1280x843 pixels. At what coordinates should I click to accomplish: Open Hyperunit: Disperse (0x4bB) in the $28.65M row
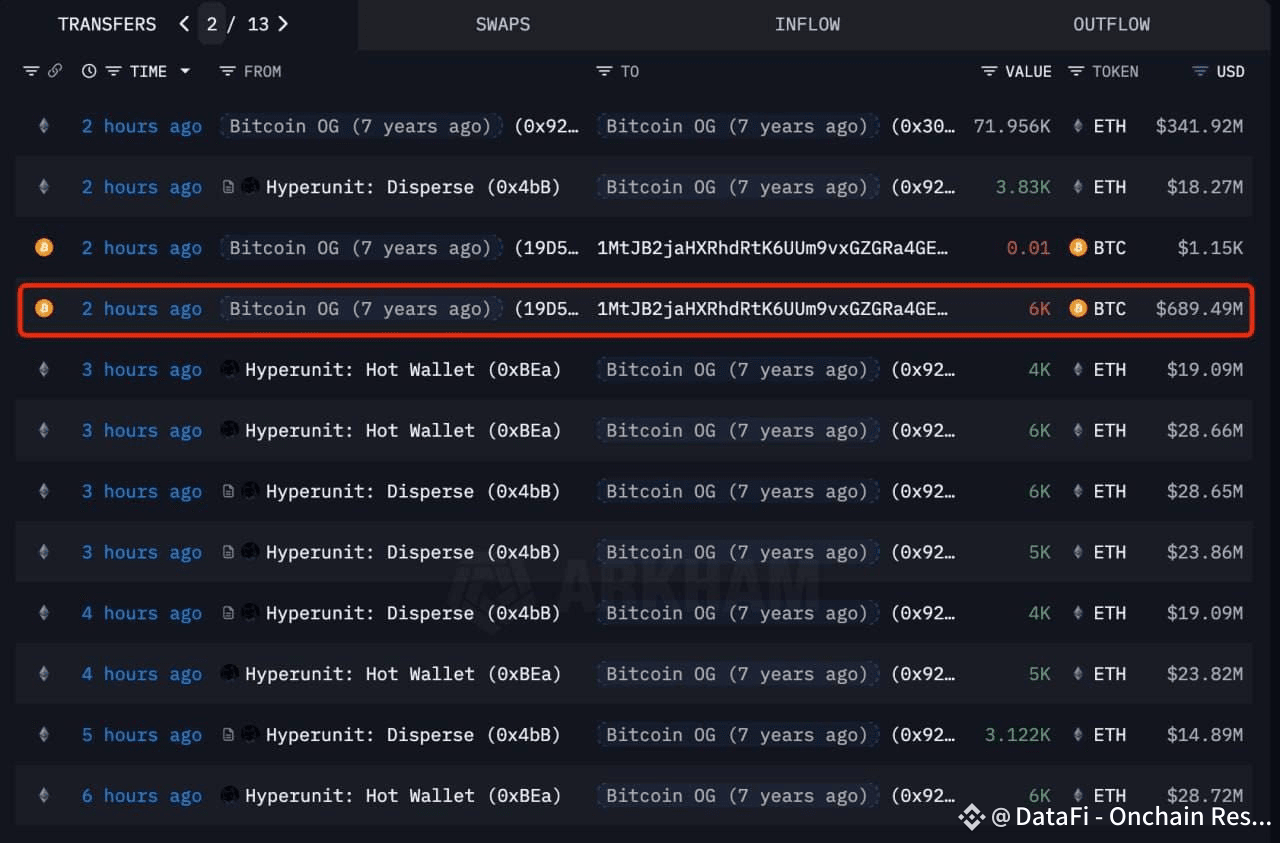[413, 491]
